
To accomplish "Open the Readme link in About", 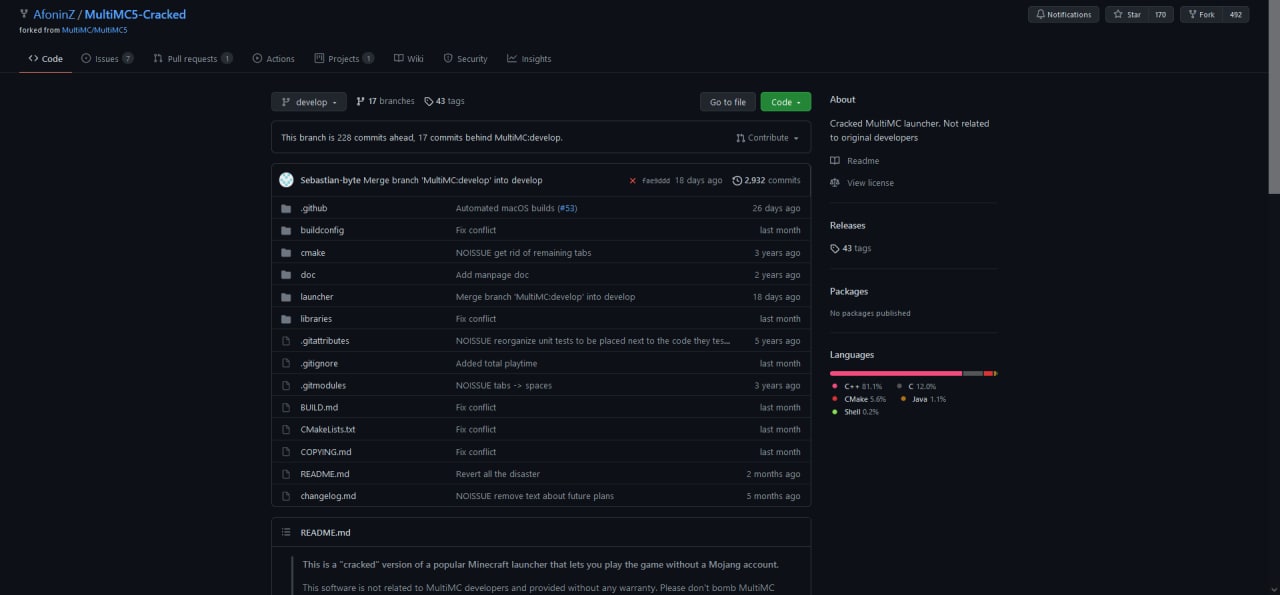I will point(863,161).
